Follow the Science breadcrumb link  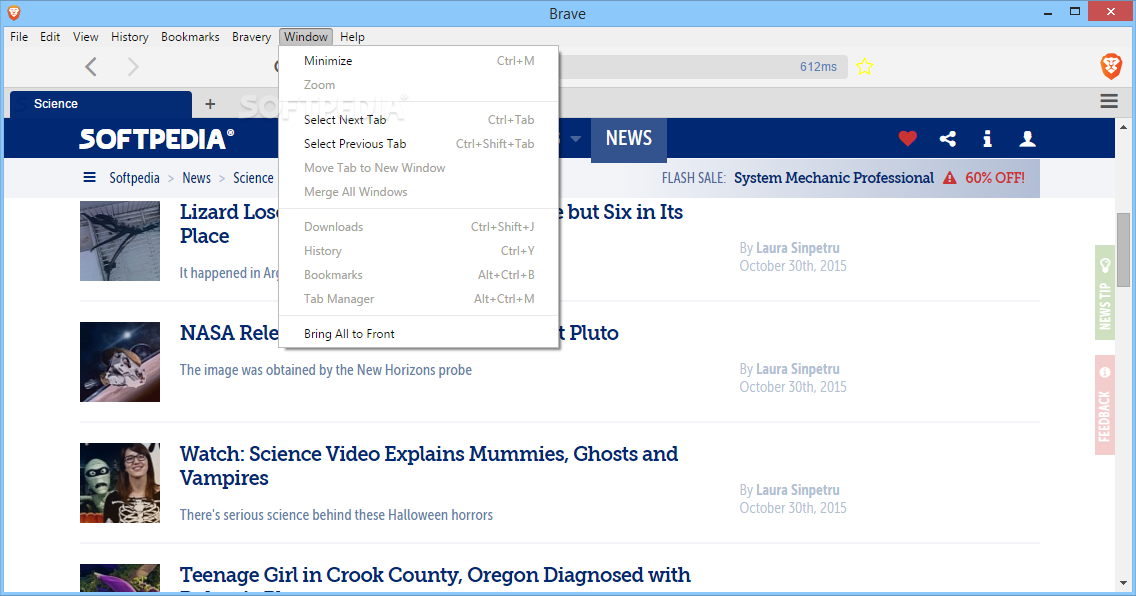(253, 178)
